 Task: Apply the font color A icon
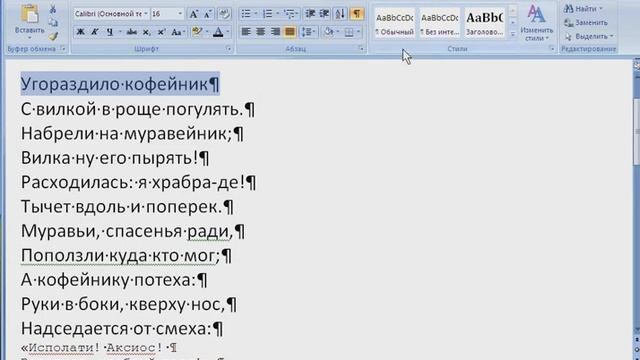218,32
